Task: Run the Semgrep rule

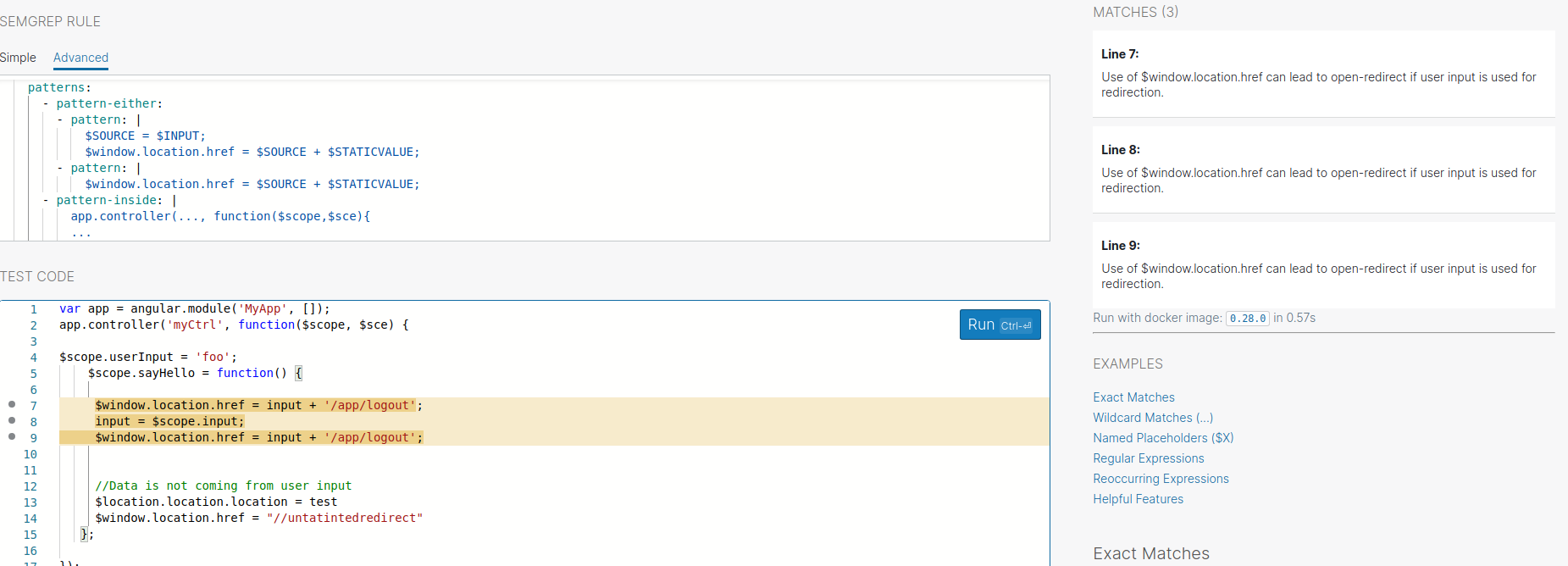Action: pos(1000,325)
